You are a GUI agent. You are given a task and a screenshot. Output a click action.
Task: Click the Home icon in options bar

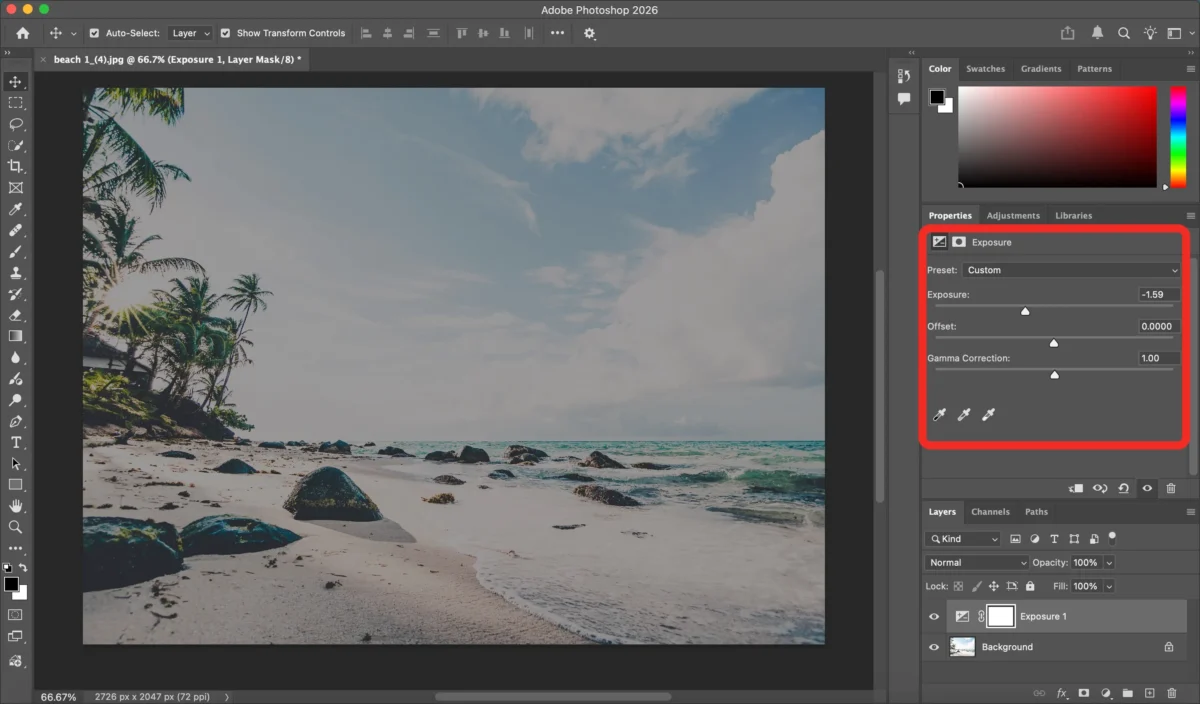22,33
